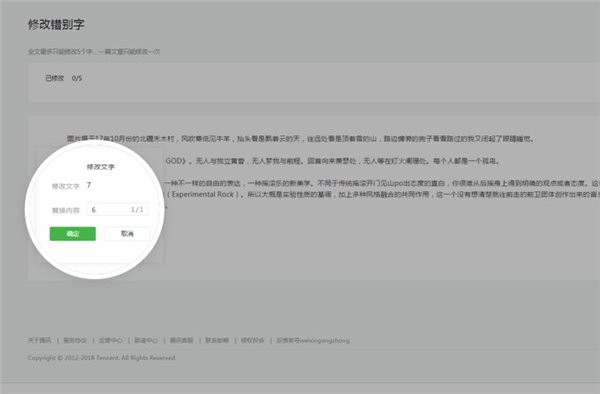Open the 辟谣中心 footer link
Screen dimensions: 600x394
click(x=146, y=340)
